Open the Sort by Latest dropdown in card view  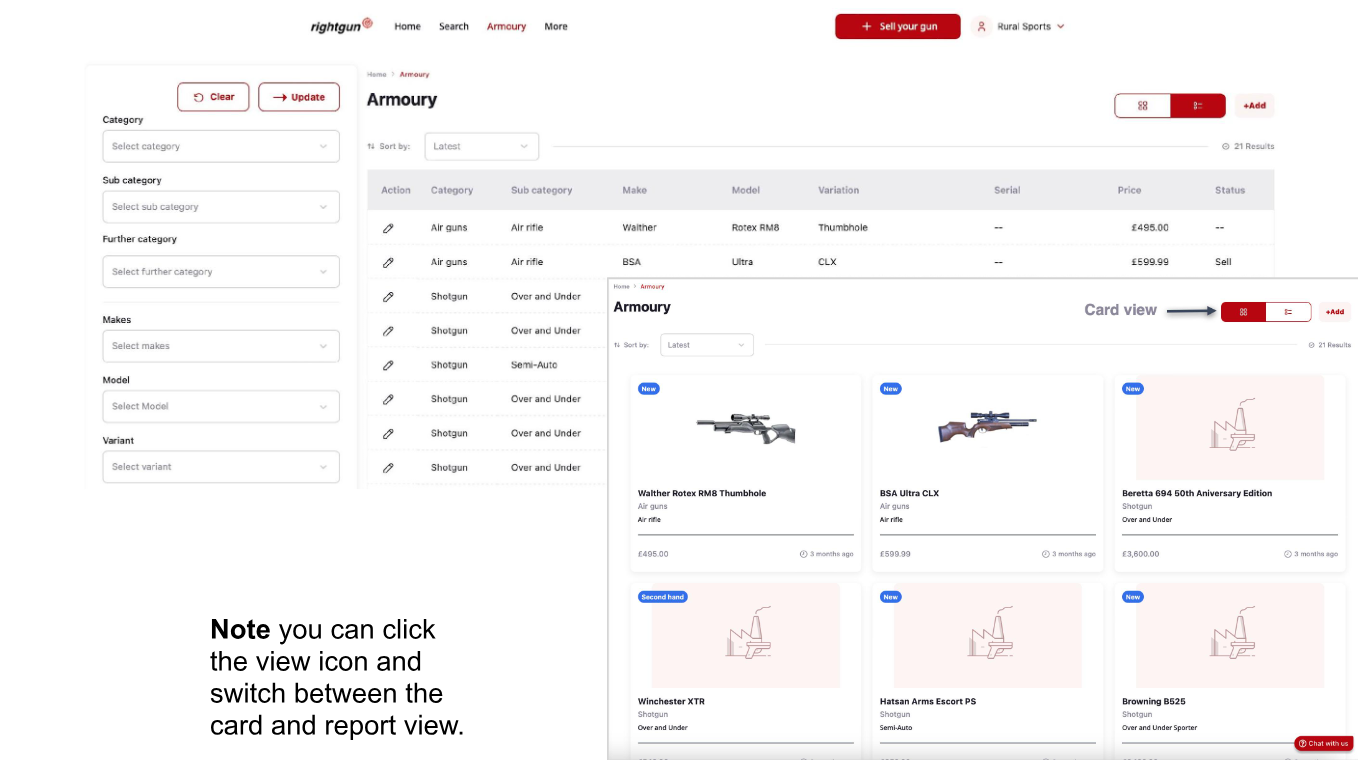(x=707, y=345)
